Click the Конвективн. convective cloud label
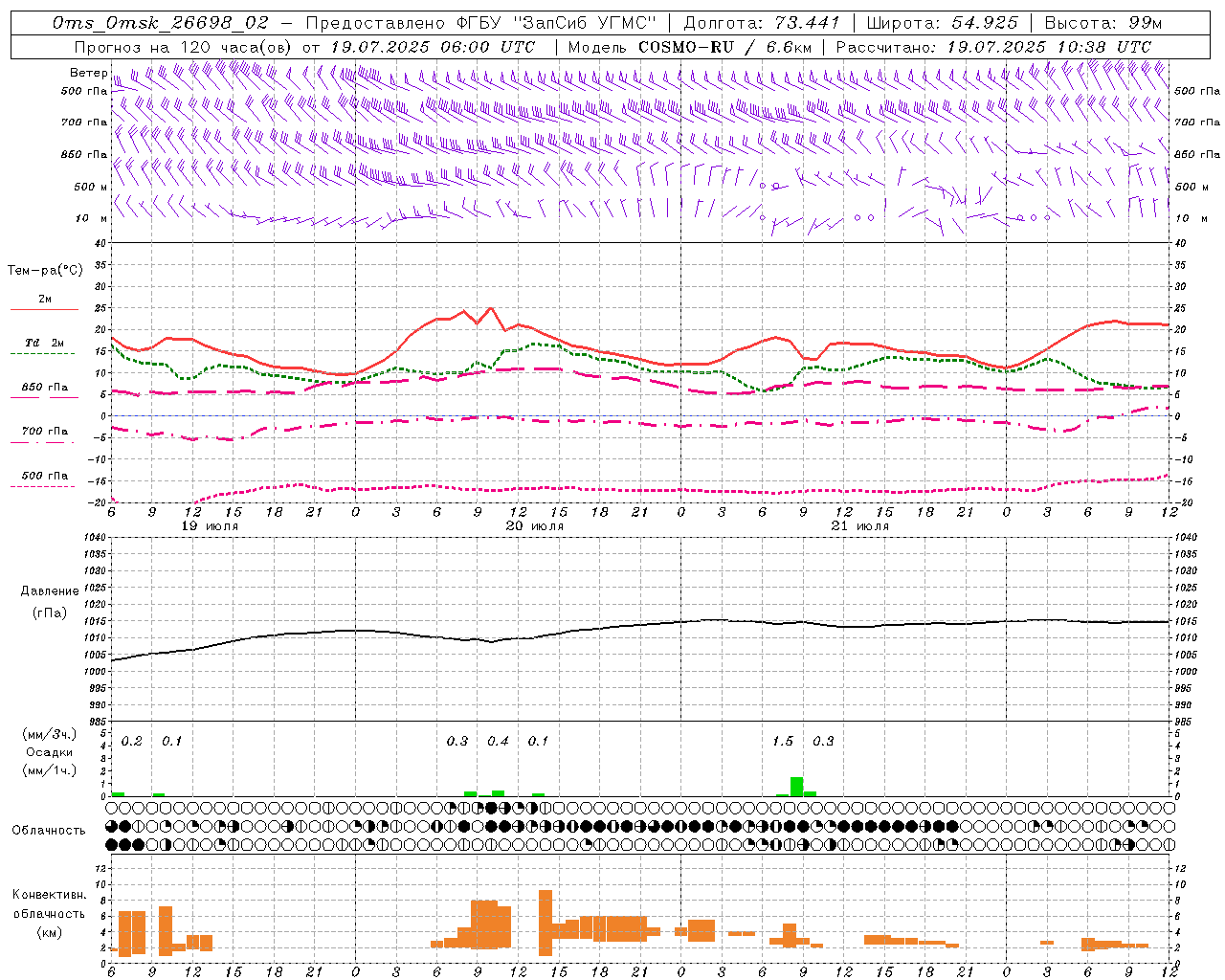Image resolution: width=1225 pixels, height=980 pixels. tap(49, 895)
